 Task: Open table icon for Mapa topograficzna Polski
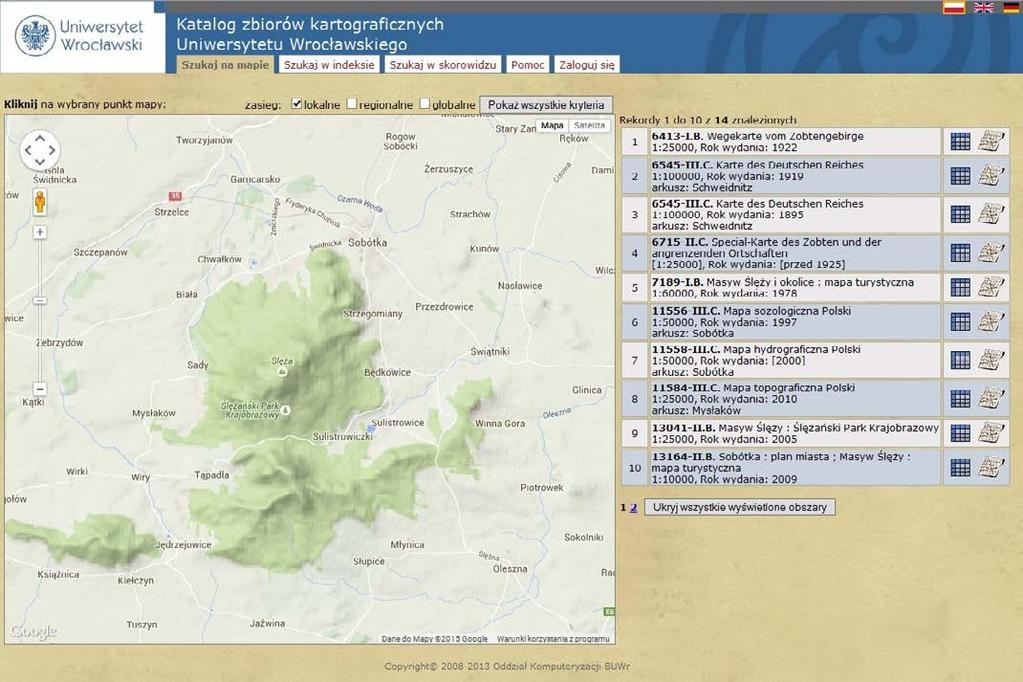[x=960, y=399]
